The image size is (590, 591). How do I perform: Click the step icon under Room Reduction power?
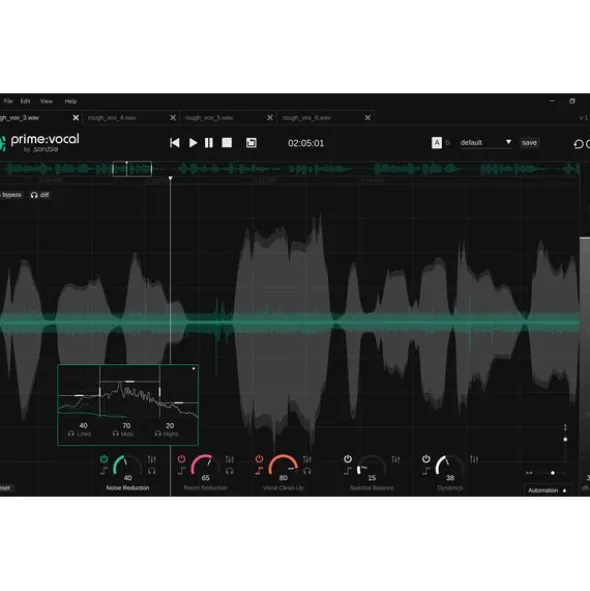[x=181, y=470]
